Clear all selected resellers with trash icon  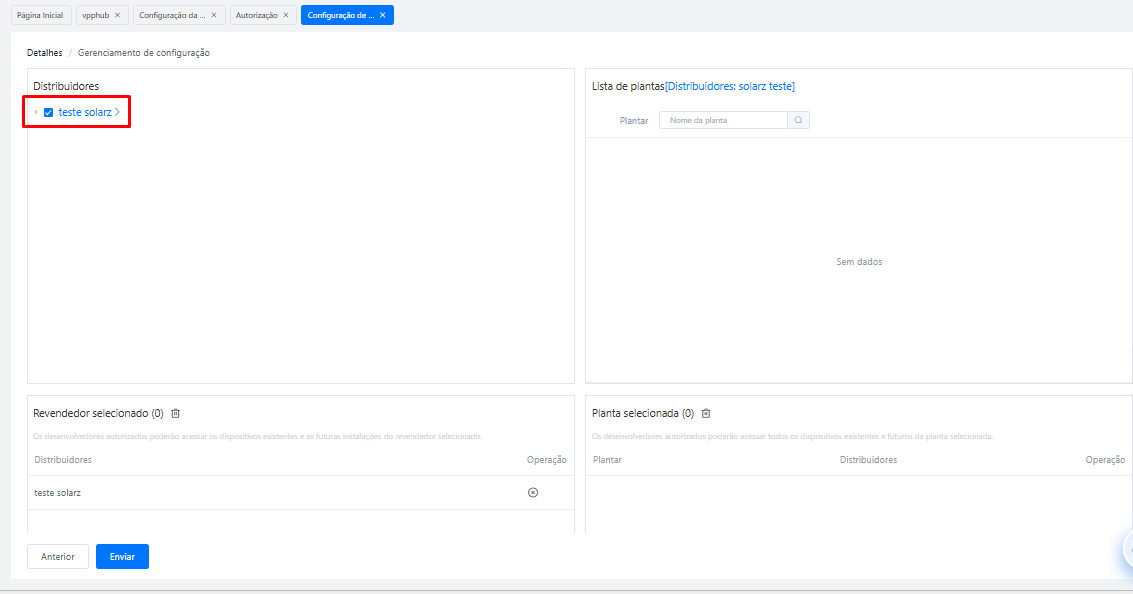(176, 413)
